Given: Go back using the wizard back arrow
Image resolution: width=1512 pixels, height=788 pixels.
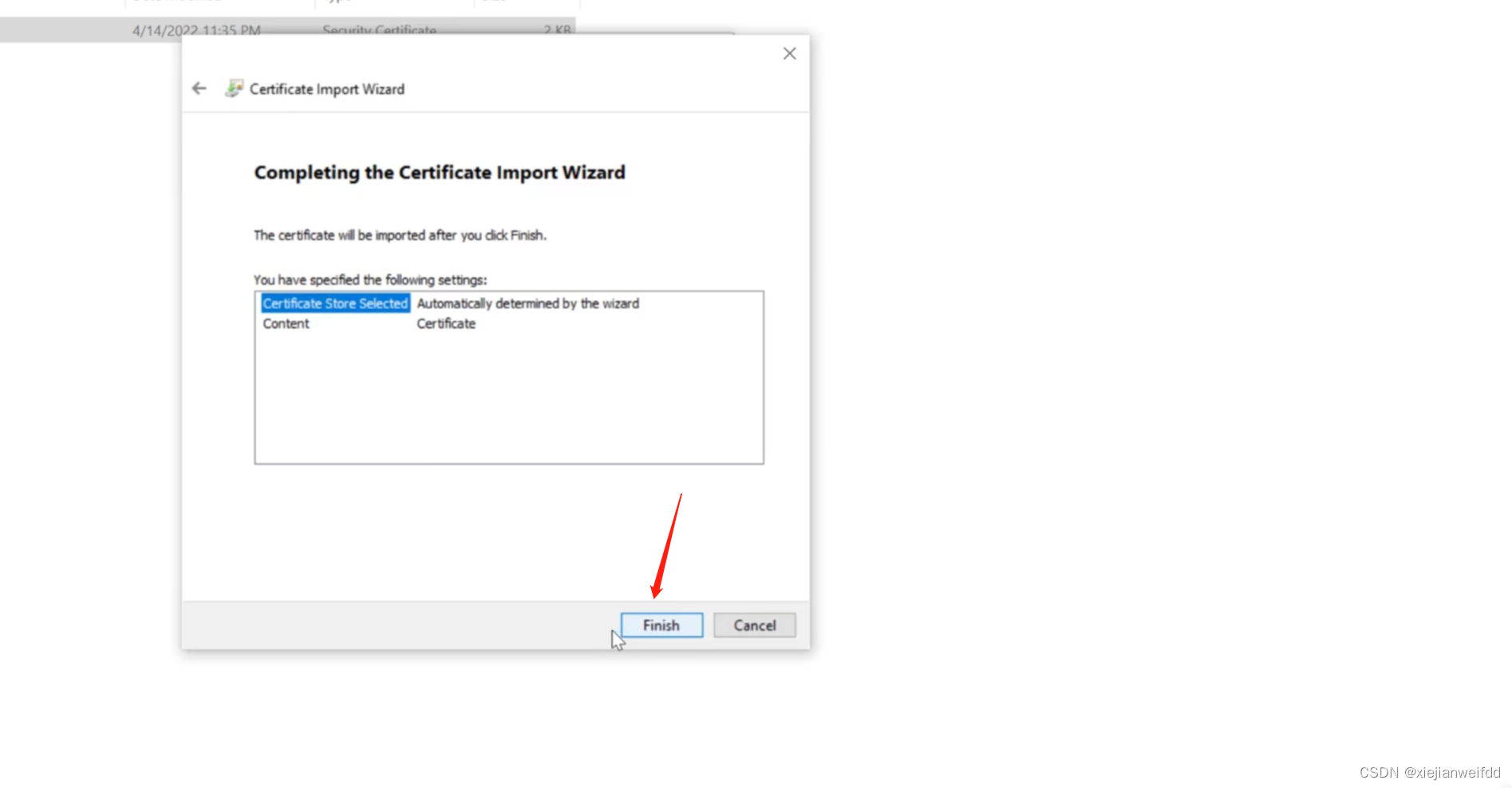Looking at the screenshot, I should (x=199, y=89).
